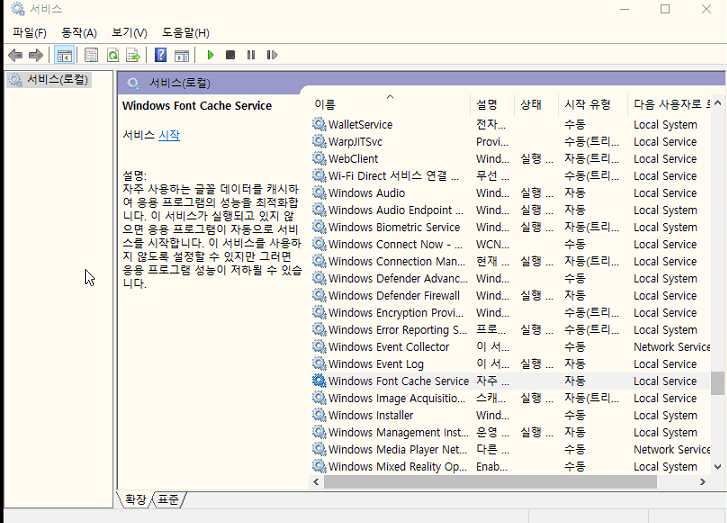The image size is (727, 523).
Task: Click the vertical scrollbar down arrow
Action: coord(718,467)
